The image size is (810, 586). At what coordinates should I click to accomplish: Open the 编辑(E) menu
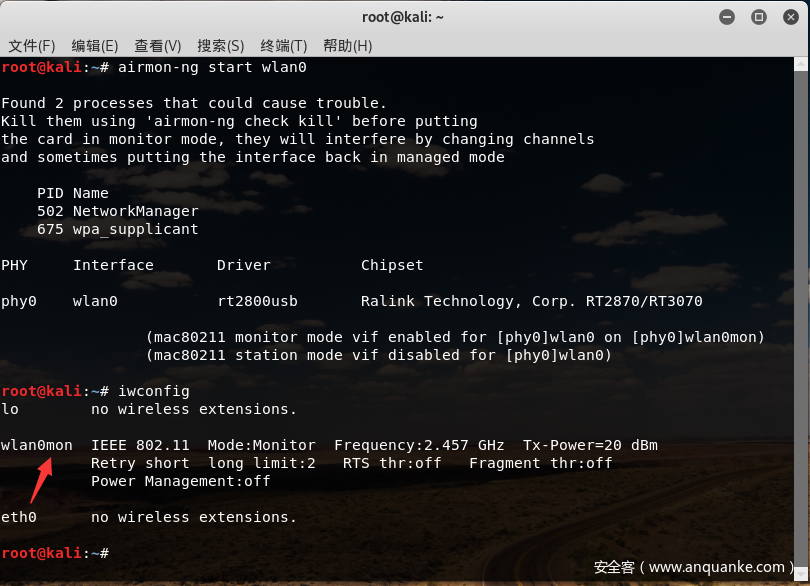point(95,46)
